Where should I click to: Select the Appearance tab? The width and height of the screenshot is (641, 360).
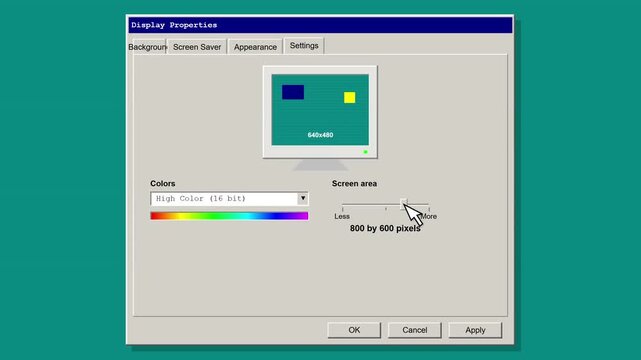(x=255, y=47)
